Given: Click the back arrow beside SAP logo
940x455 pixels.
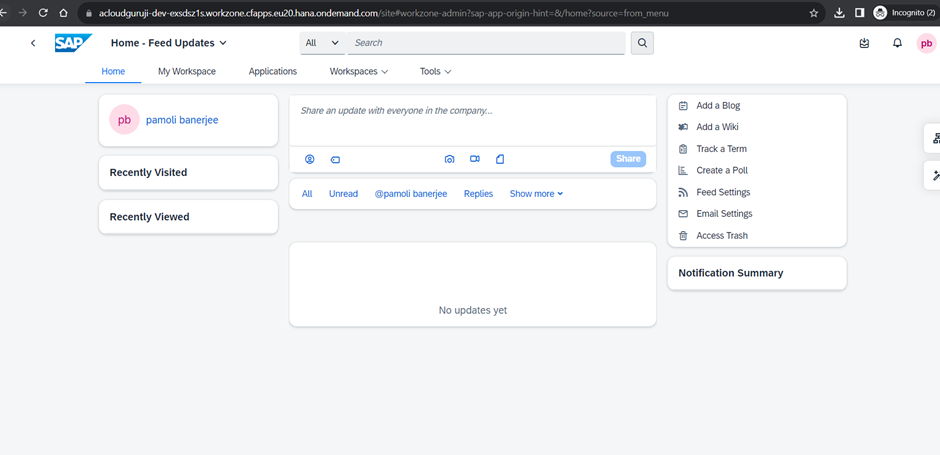Looking at the screenshot, I should (33, 43).
